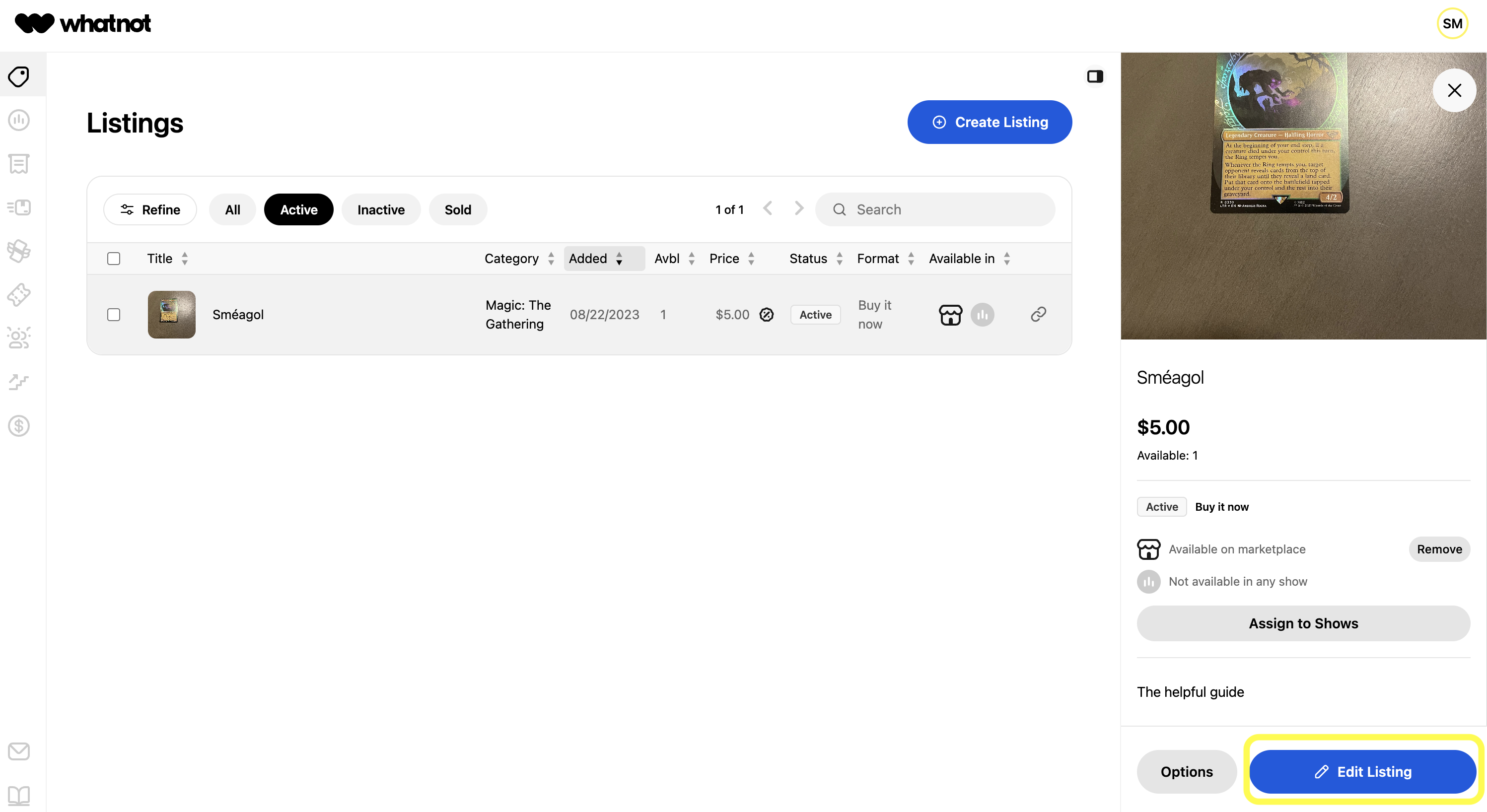Open the messages envelope icon in sidebar
The image size is (1487, 812).
pos(19,751)
